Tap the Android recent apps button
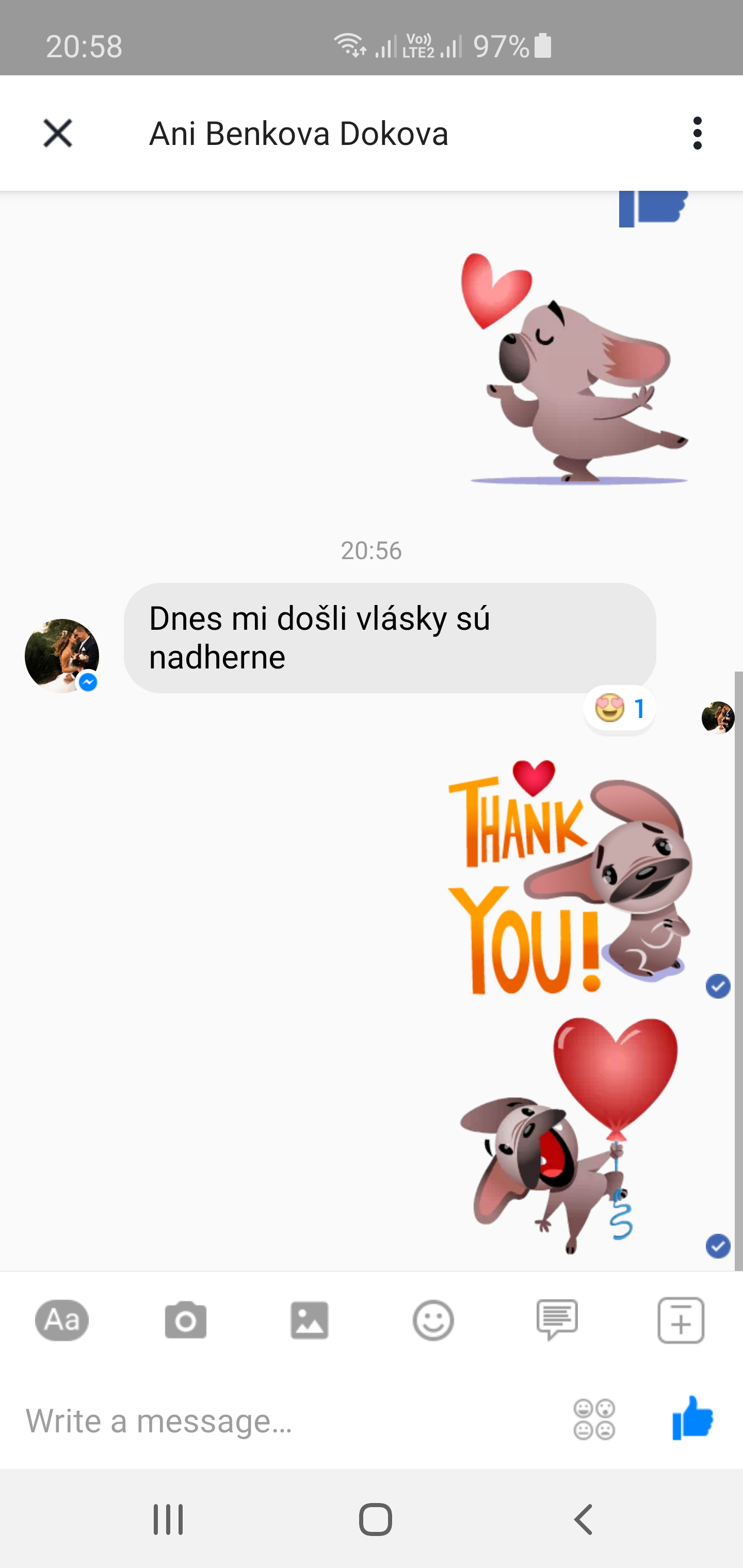The height and width of the screenshot is (1568, 743). point(168,1520)
